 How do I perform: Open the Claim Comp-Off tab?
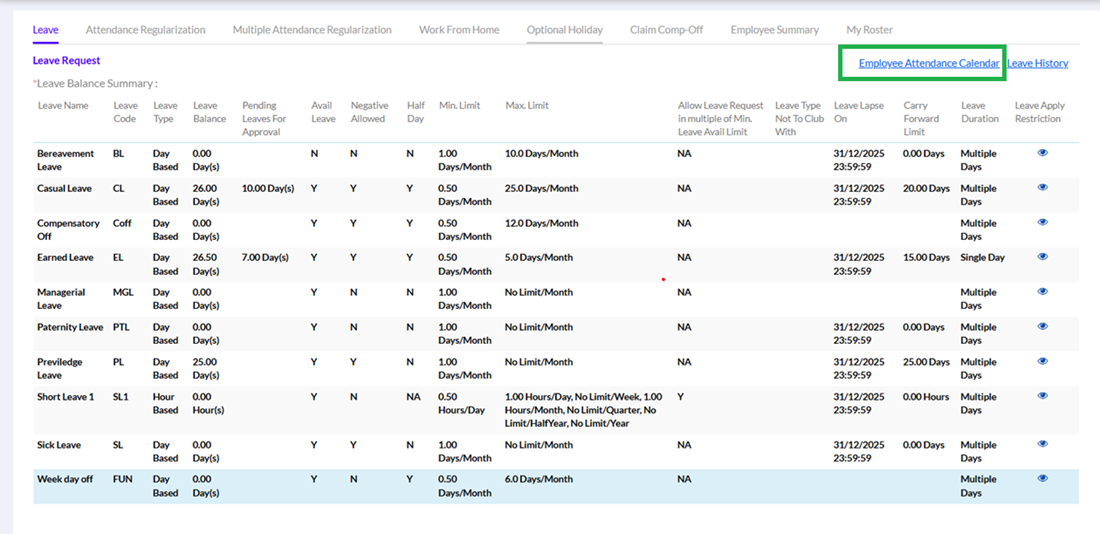click(x=666, y=30)
